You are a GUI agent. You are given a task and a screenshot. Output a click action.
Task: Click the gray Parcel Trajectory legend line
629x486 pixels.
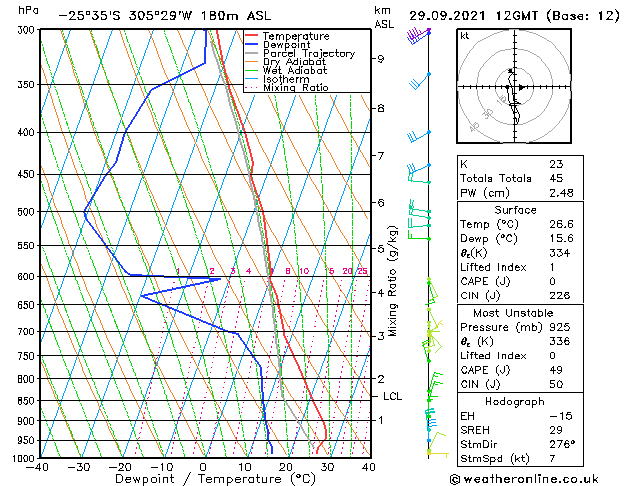coord(251,53)
